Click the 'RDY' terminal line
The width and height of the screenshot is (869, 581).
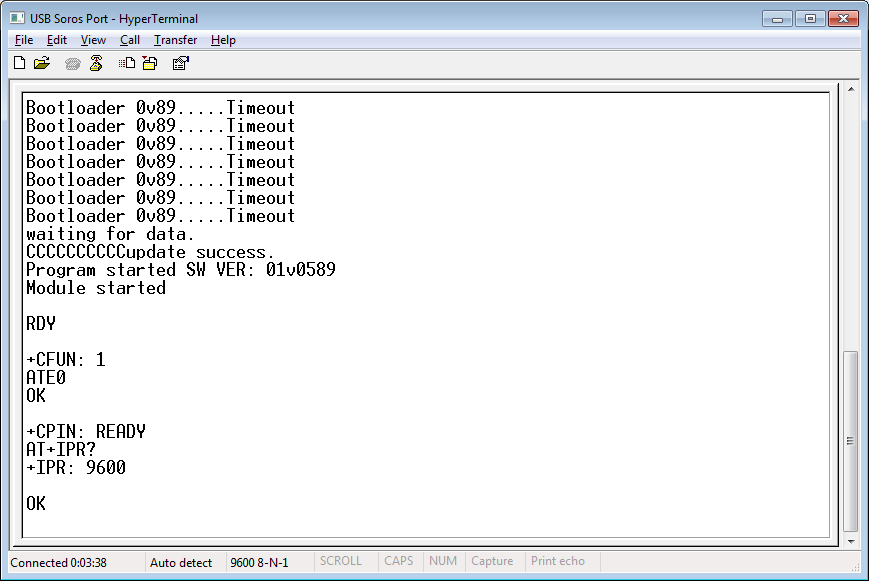41,324
